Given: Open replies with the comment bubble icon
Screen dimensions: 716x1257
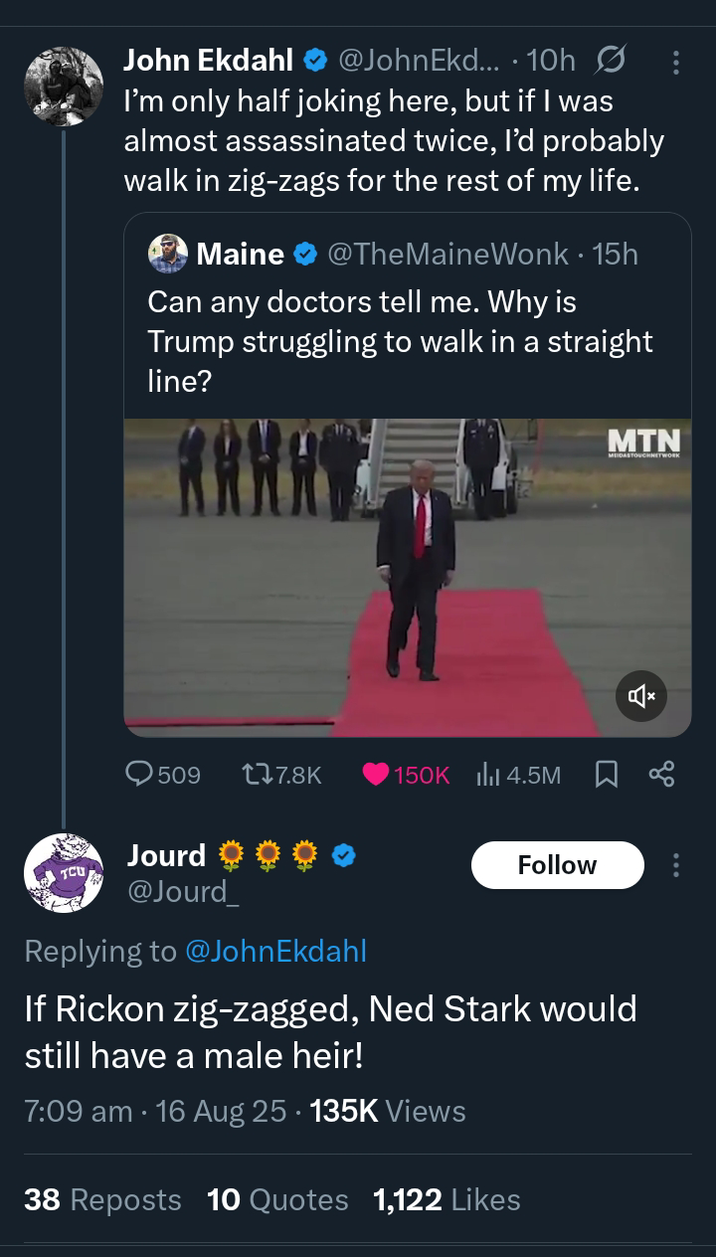Looking at the screenshot, I should pyautogui.click(x=139, y=773).
